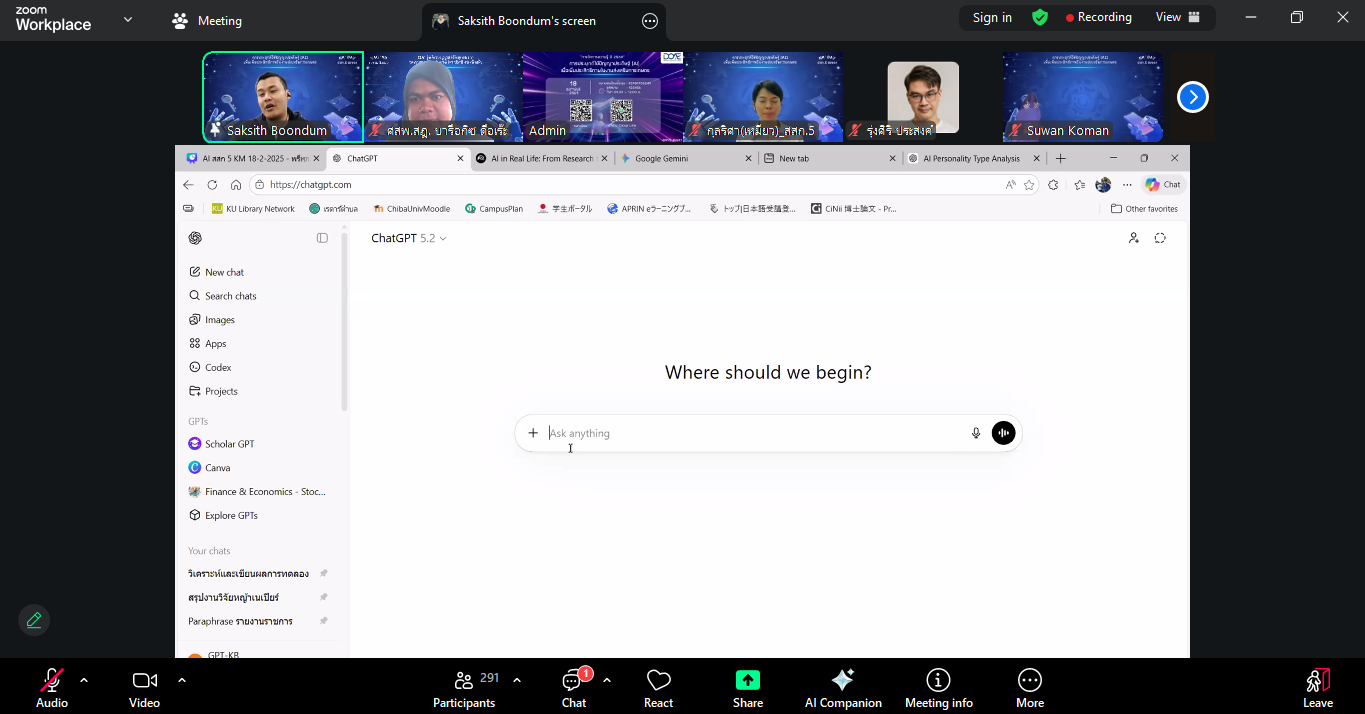
Task: Open the Paraphrase รายงานราชการ chat
Action: (x=240, y=622)
